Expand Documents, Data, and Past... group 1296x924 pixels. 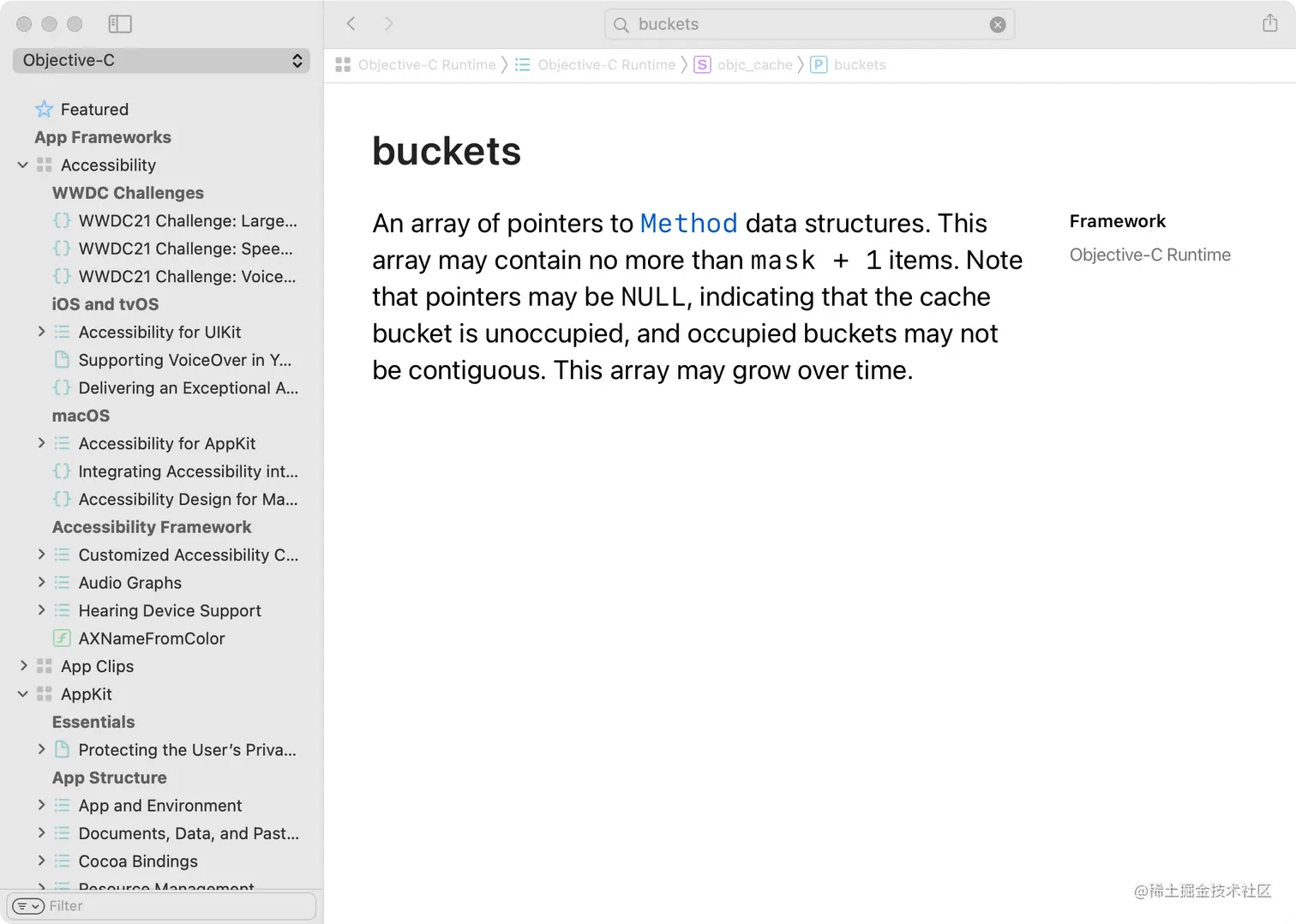tap(41, 833)
